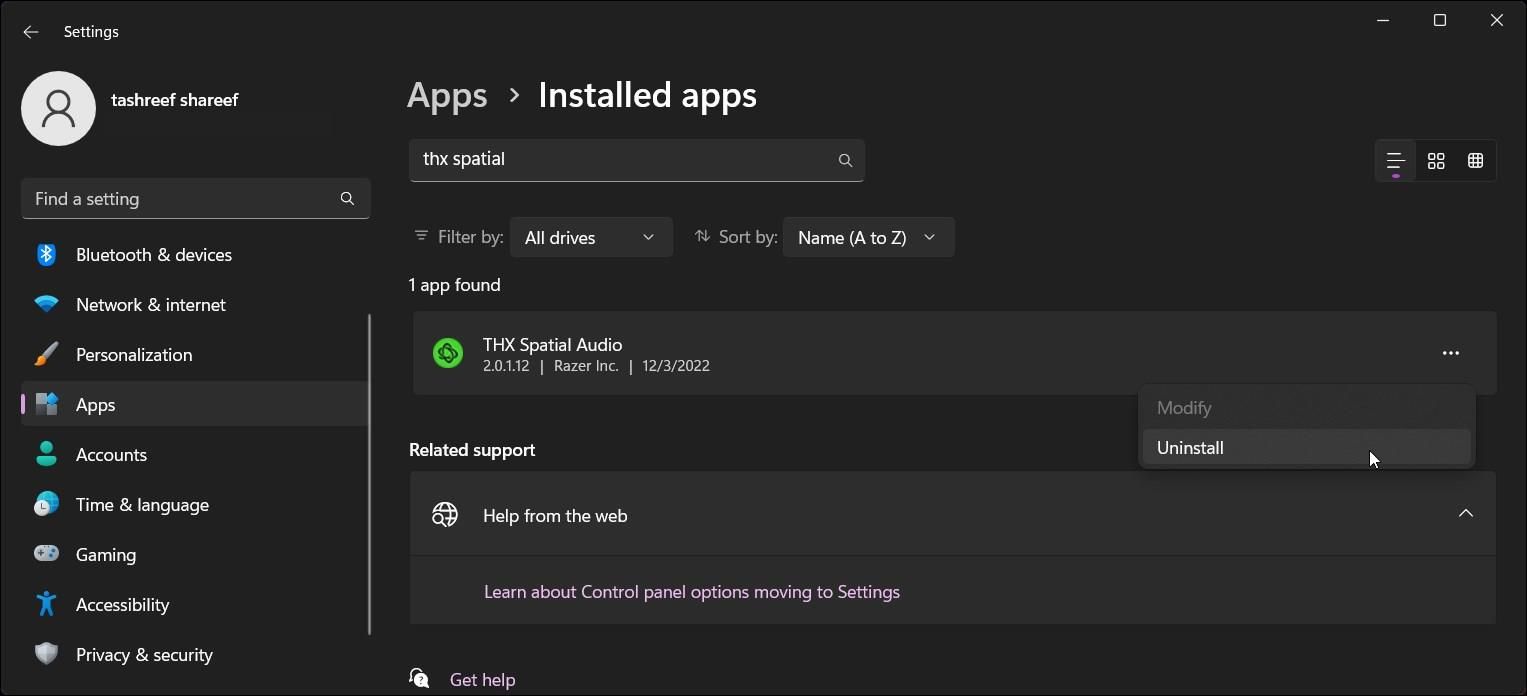Close the Settings window

(1497, 20)
